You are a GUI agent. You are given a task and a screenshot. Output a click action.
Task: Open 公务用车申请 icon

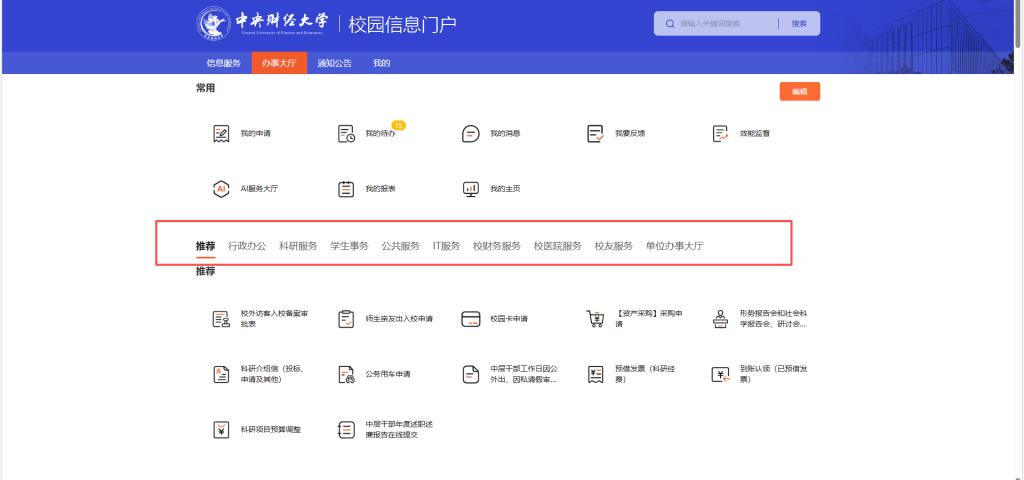(346, 374)
